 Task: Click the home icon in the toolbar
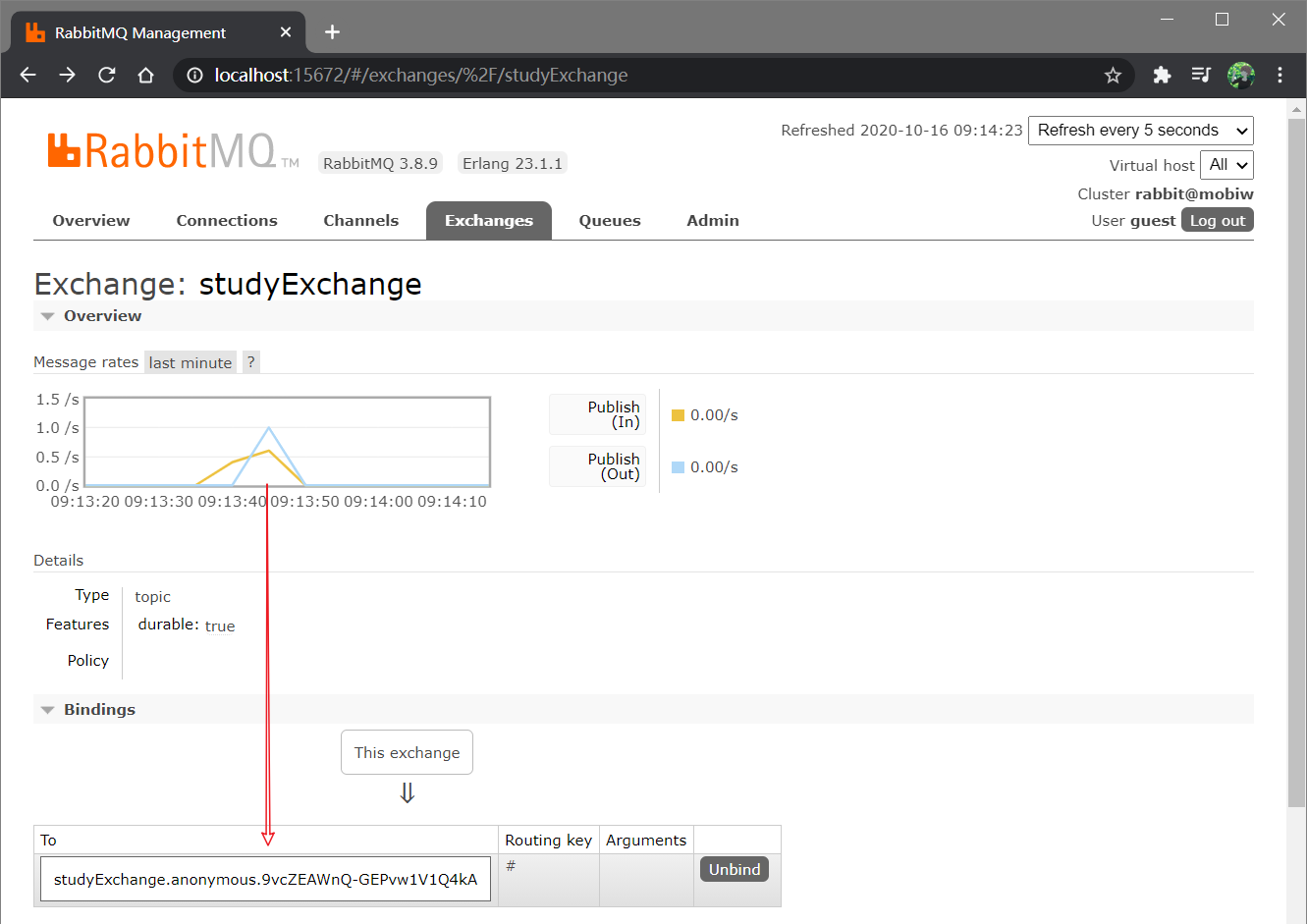146,75
